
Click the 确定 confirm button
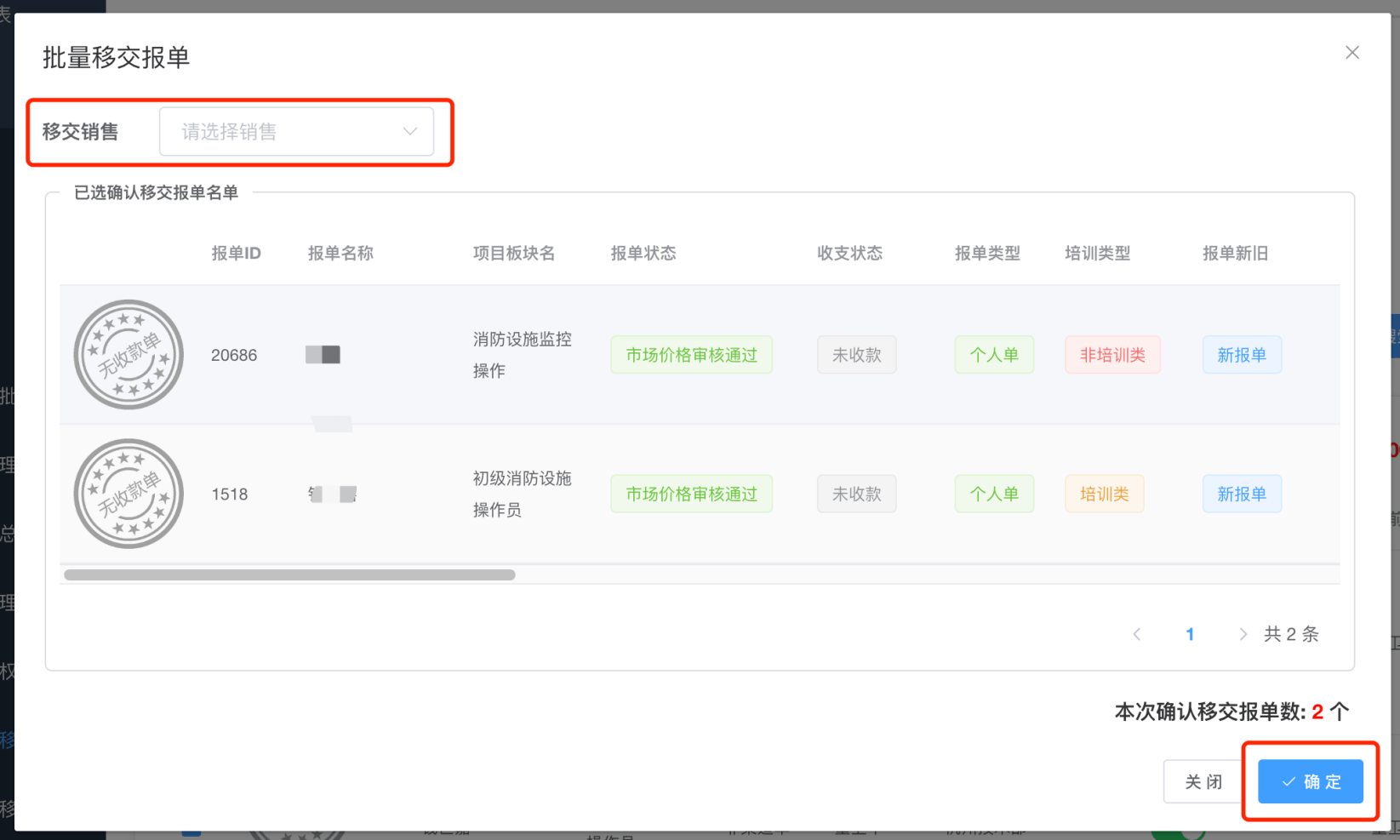click(x=1310, y=781)
